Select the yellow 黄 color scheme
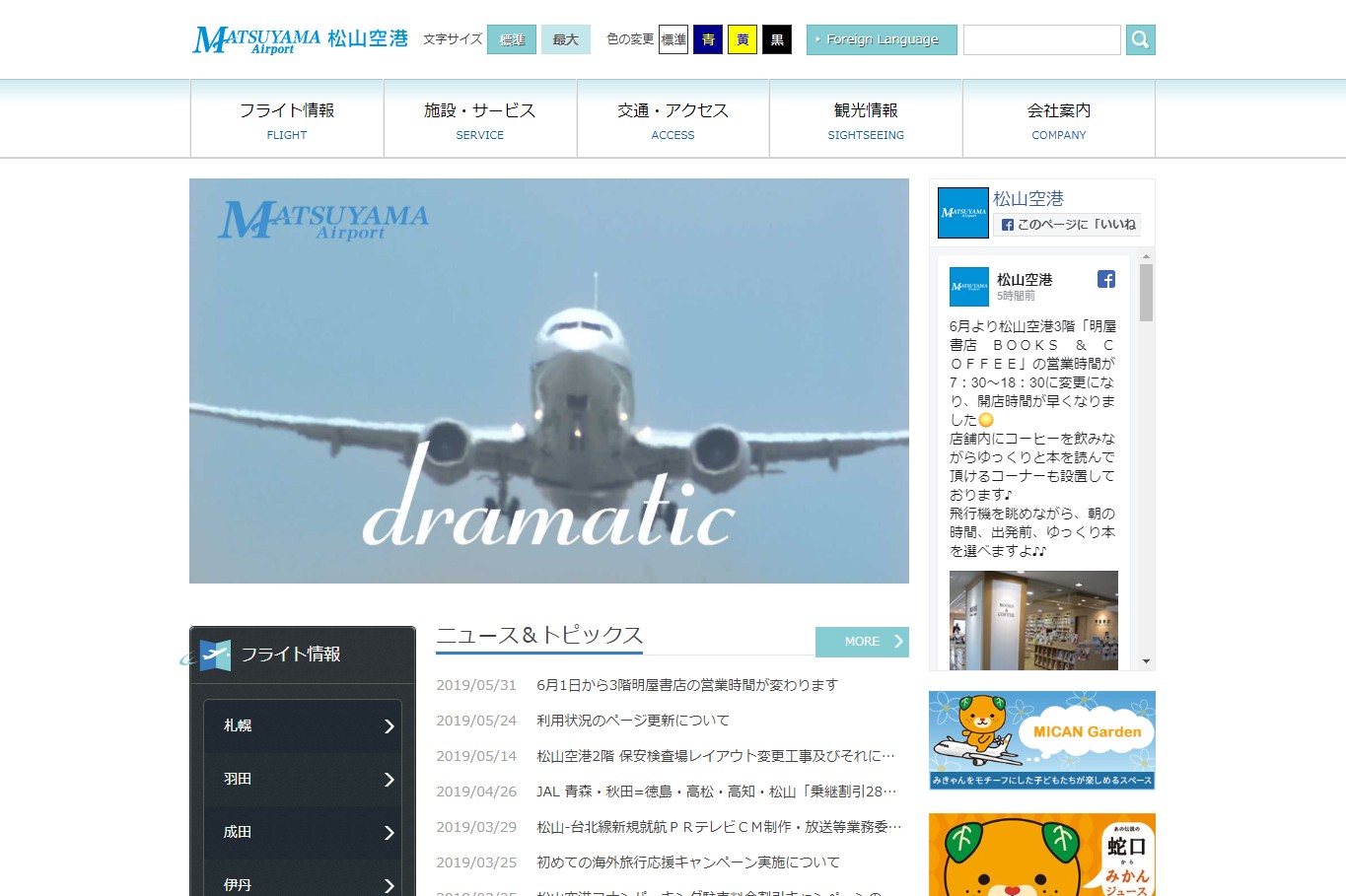The height and width of the screenshot is (896, 1346). click(x=743, y=39)
